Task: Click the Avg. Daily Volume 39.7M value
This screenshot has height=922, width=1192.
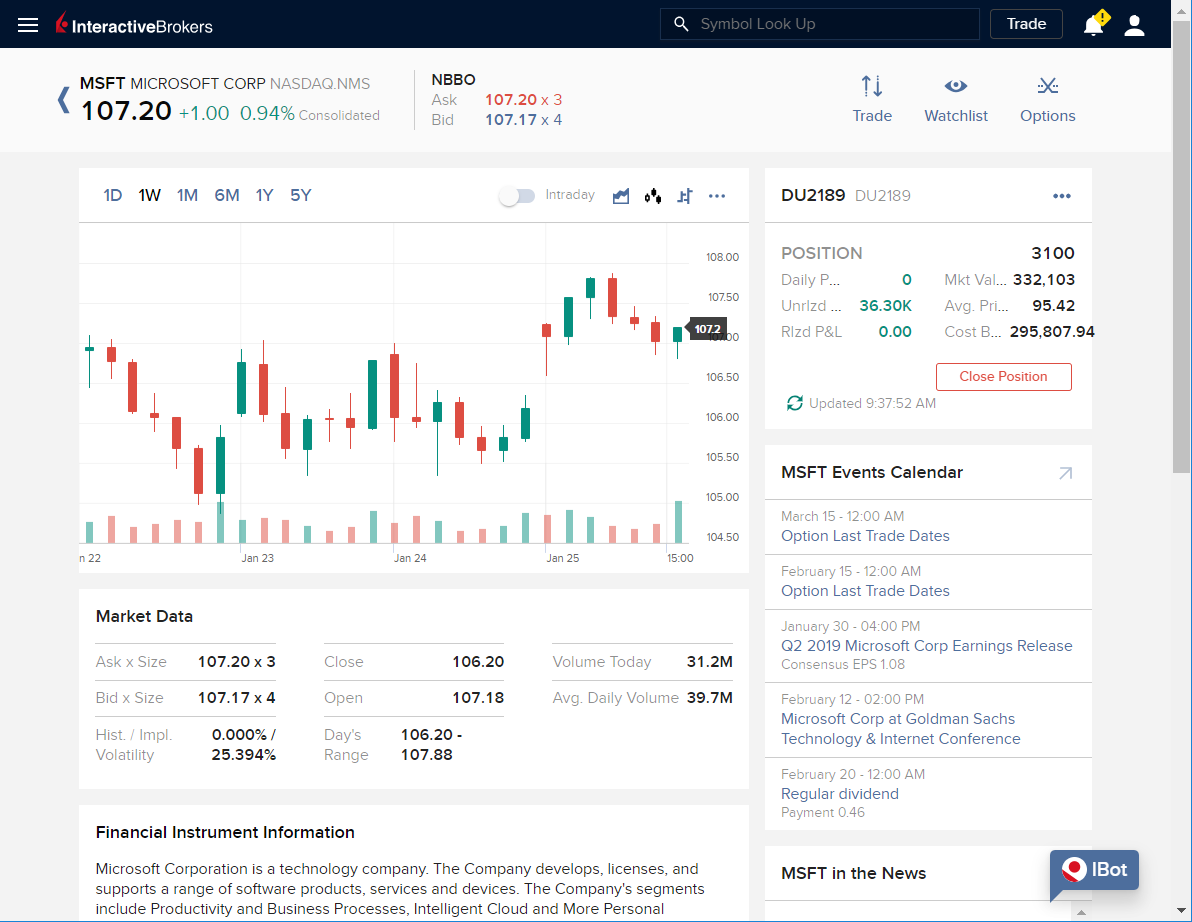Action: click(x=709, y=698)
